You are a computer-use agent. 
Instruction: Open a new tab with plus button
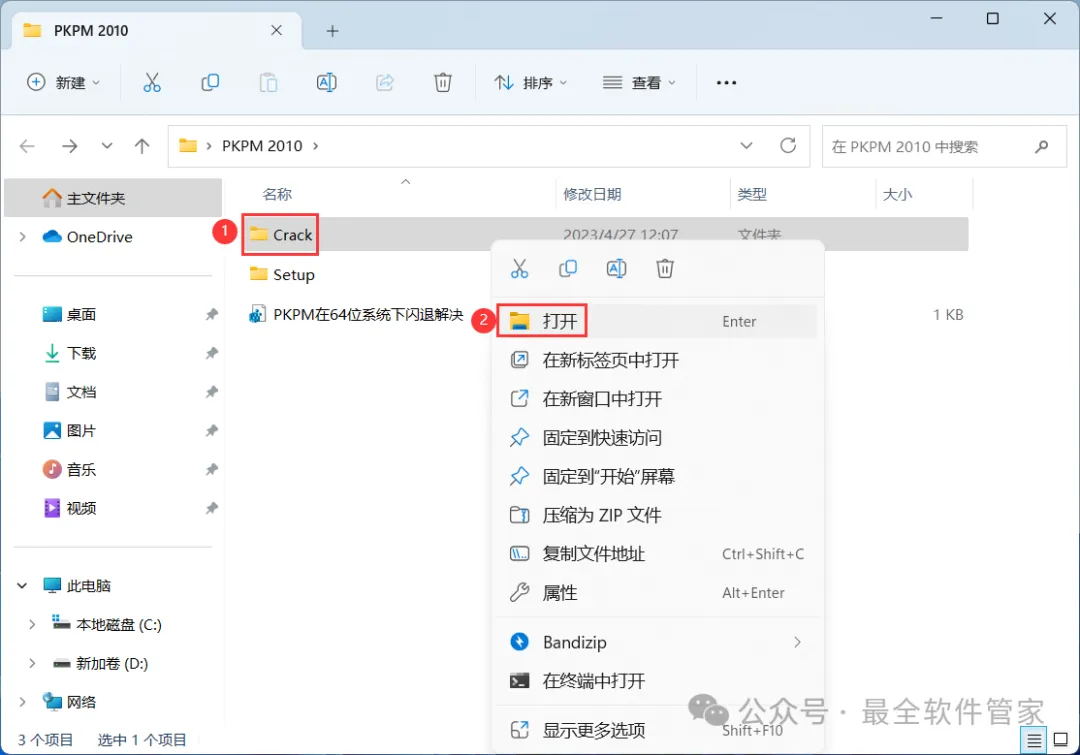(x=332, y=31)
